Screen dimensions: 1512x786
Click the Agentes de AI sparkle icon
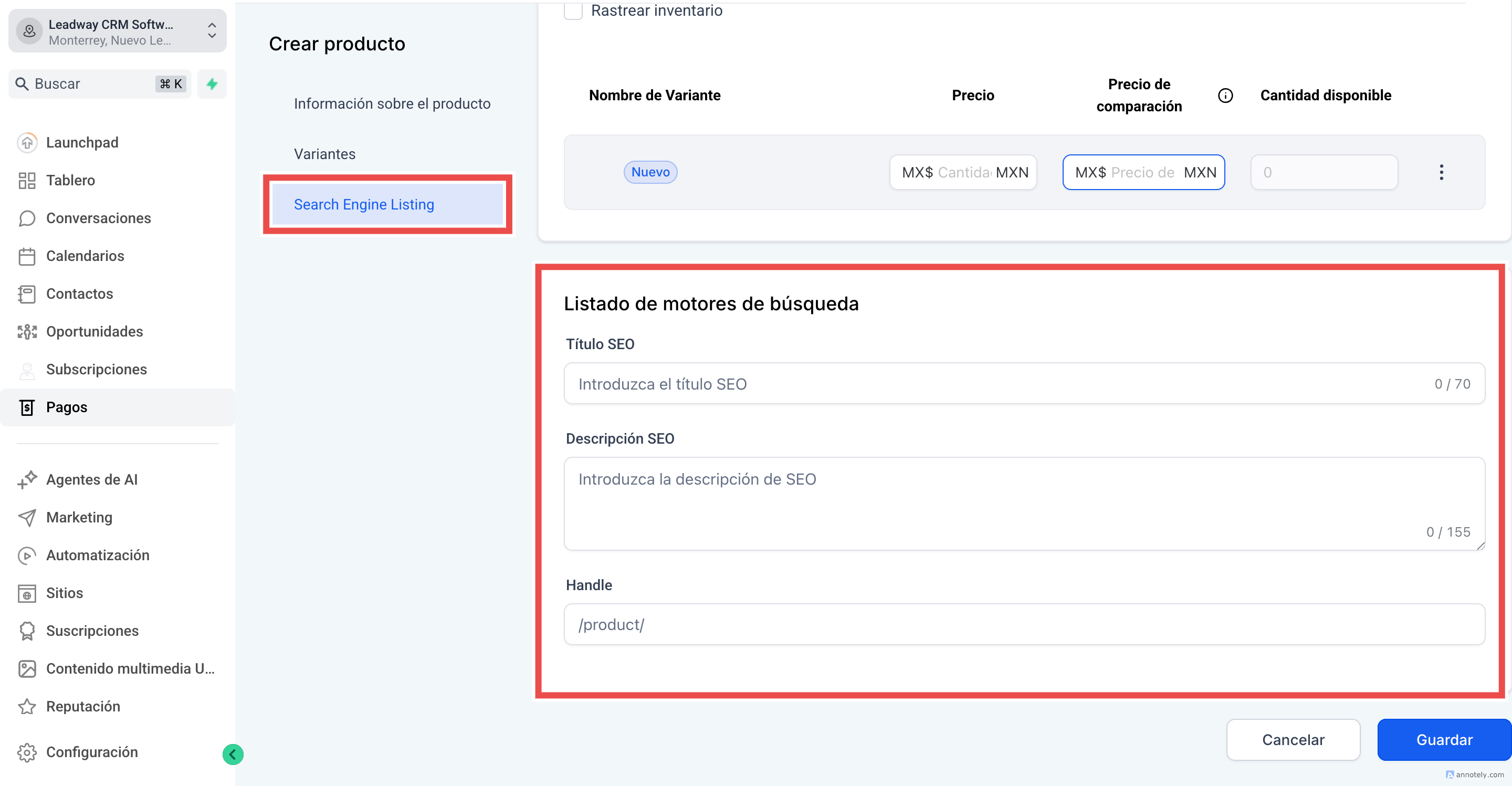27,479
